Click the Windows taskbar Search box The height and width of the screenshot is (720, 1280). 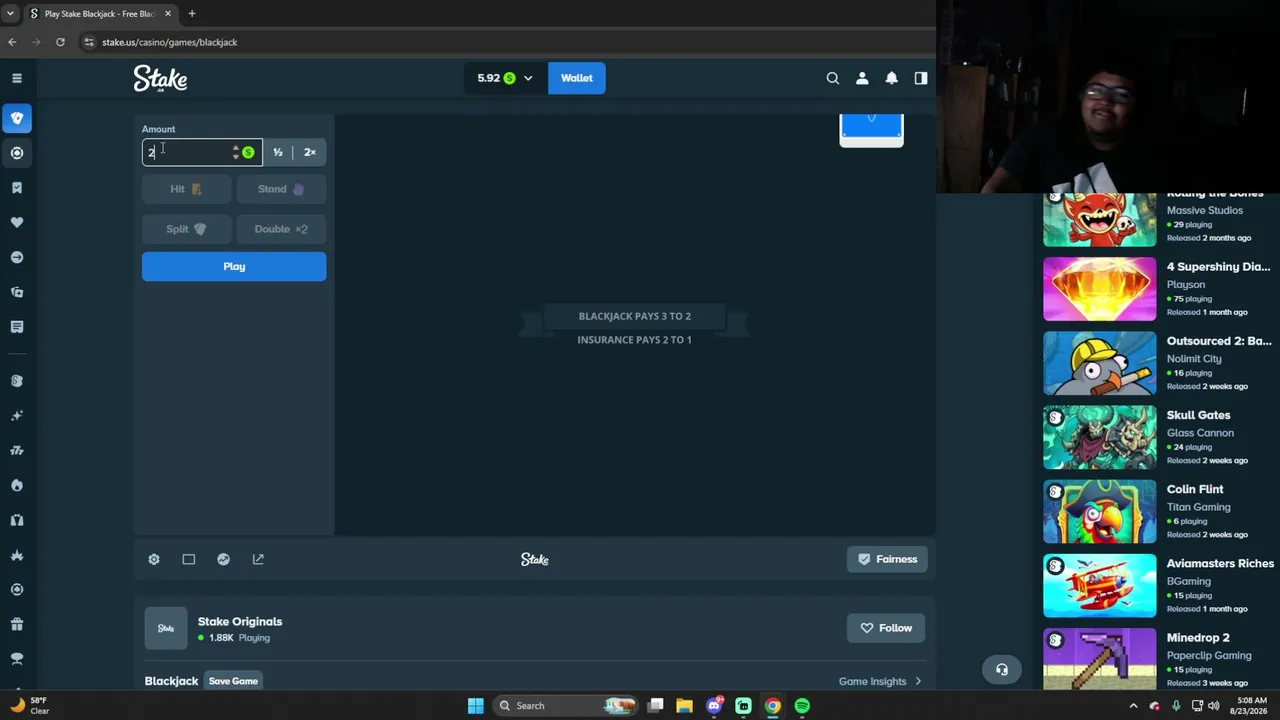[567, 706]
